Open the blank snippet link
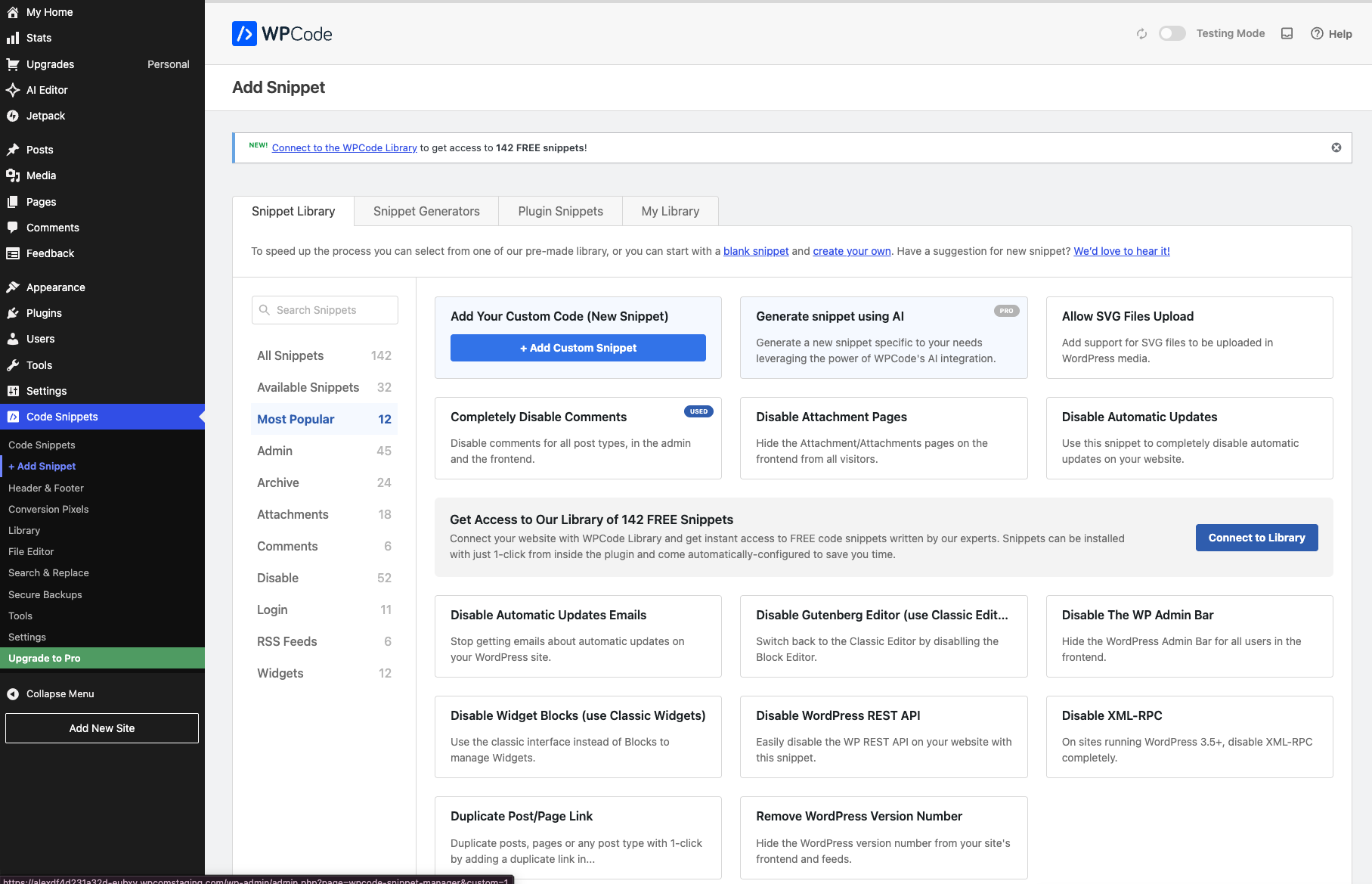This screenshot has width=1372, height=884. pos(756,251)
